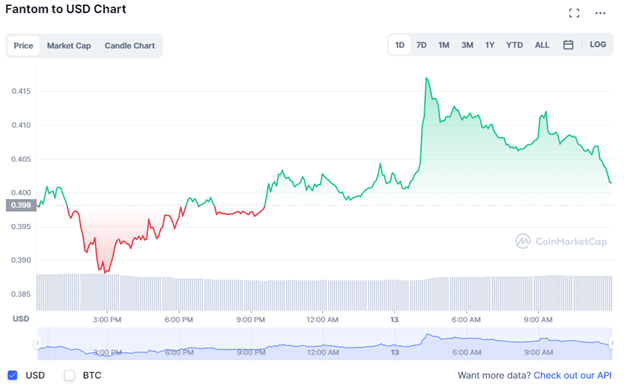
Task: Select the ALL time range
Action: (x=542, y=45)
